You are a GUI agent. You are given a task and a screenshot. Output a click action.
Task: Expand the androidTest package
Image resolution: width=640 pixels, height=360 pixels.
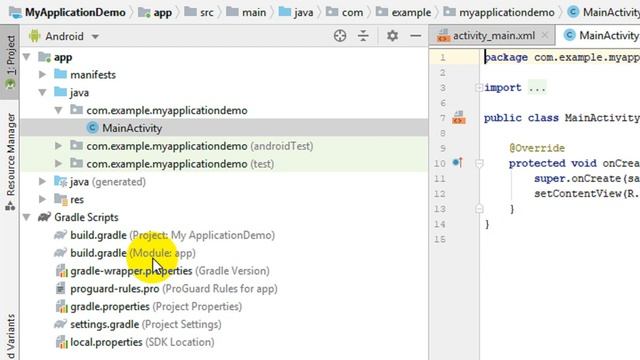coord(58,146)
